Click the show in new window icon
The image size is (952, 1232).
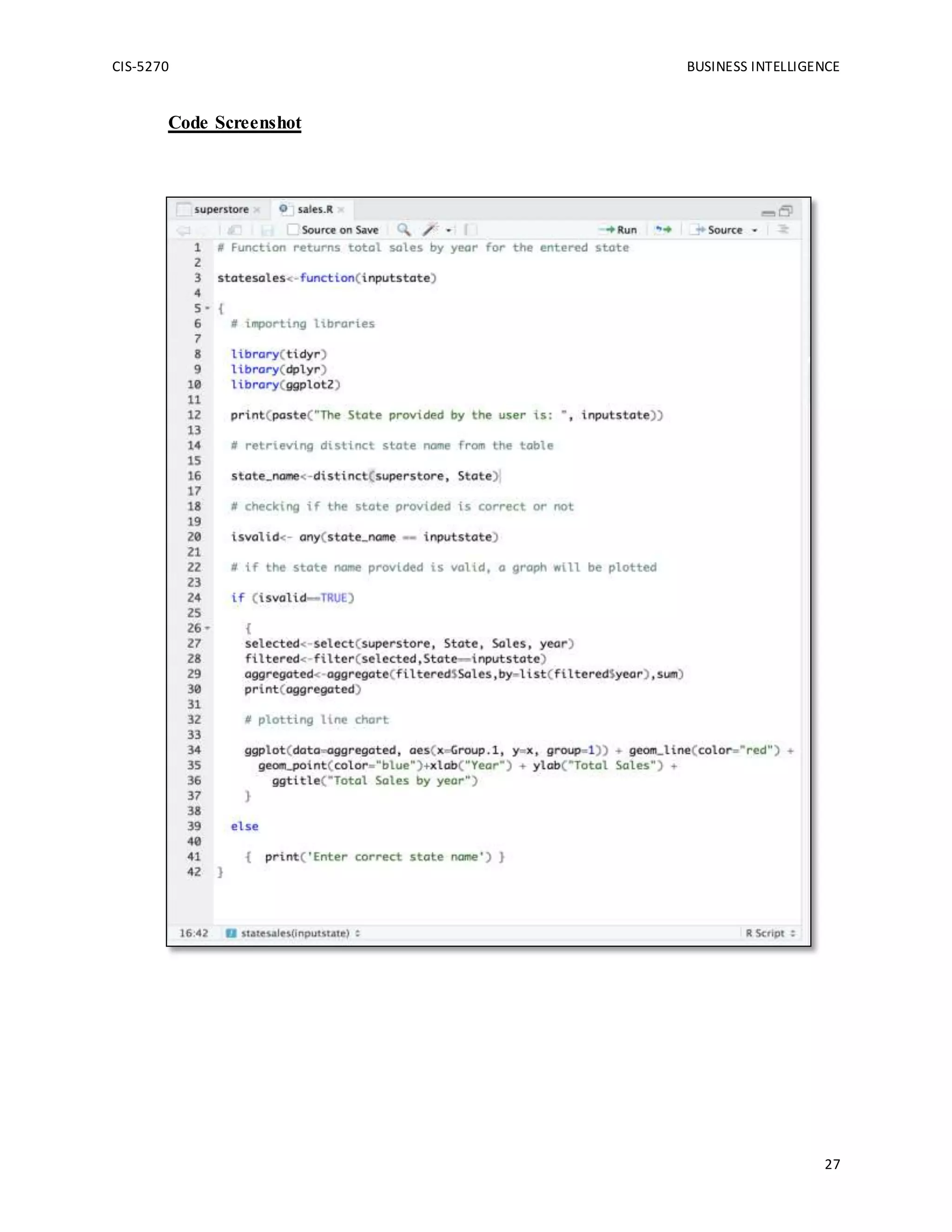235,230
